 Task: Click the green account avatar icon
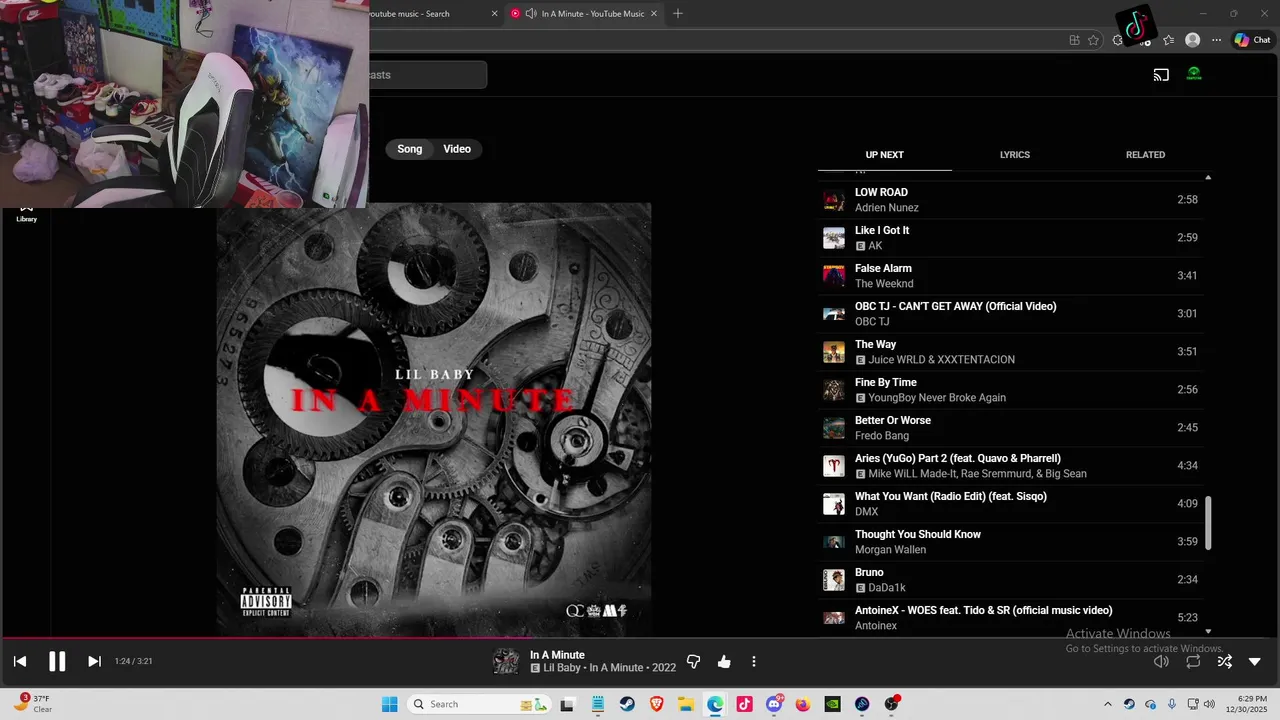click(x=1194, y=74)
